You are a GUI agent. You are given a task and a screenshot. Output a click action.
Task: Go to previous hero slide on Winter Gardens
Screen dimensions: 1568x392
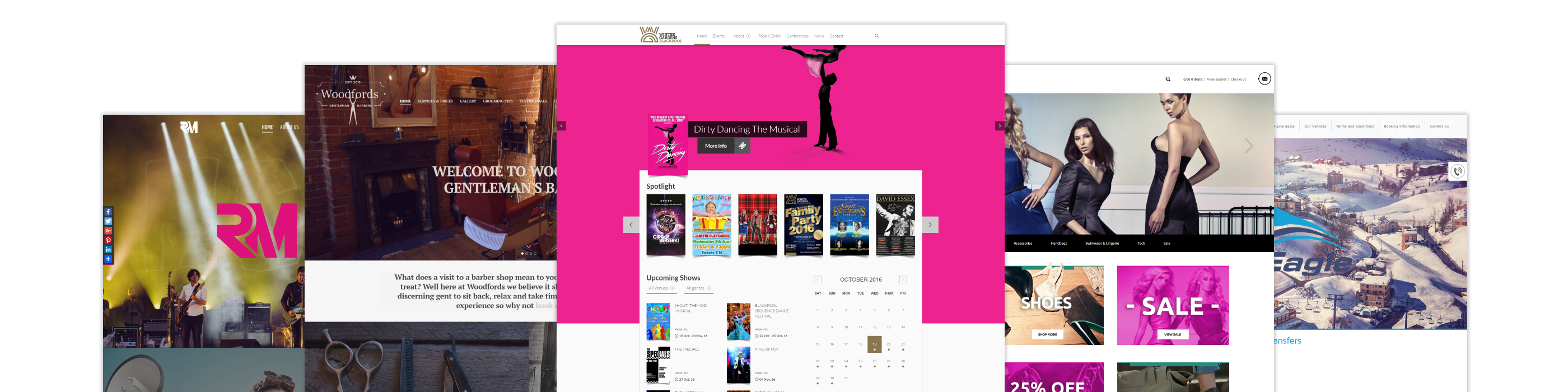click(562, 126)
